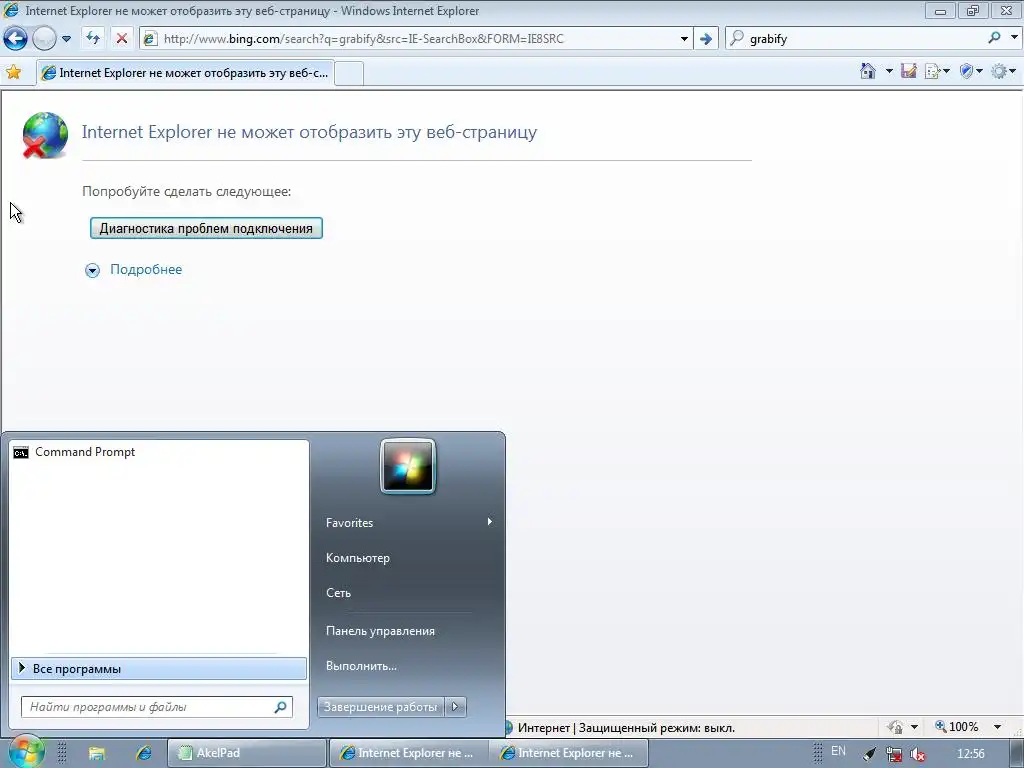Click the Start menu search magnifier icon

(280, 707)
